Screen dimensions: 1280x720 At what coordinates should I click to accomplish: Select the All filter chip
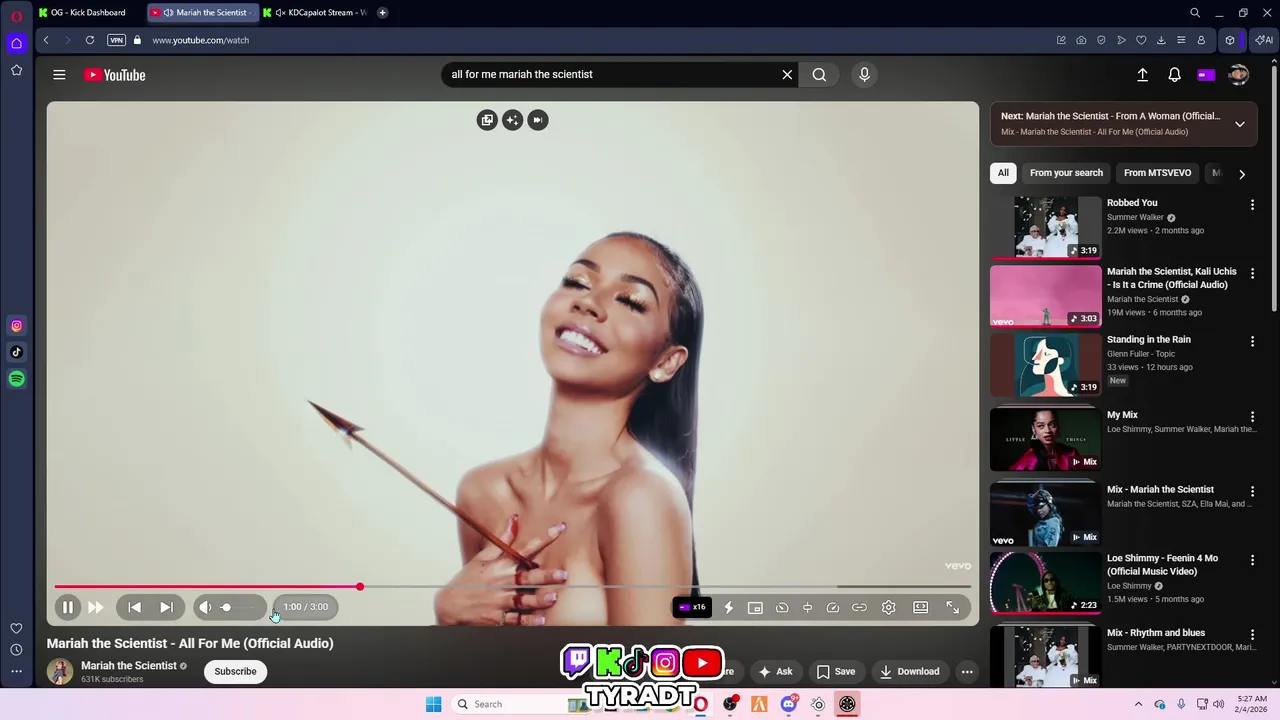click(x=1003, y=173)
